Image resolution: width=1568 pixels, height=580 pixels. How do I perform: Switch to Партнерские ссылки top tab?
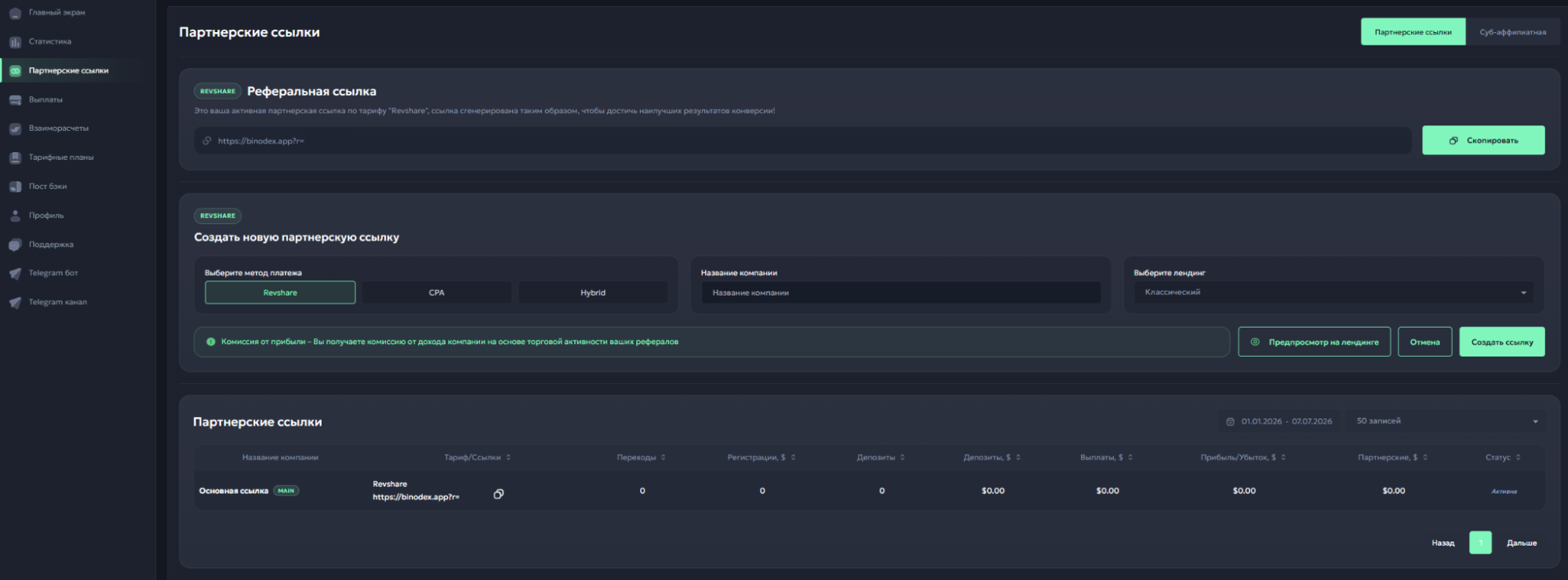(x=1413, y=32)
